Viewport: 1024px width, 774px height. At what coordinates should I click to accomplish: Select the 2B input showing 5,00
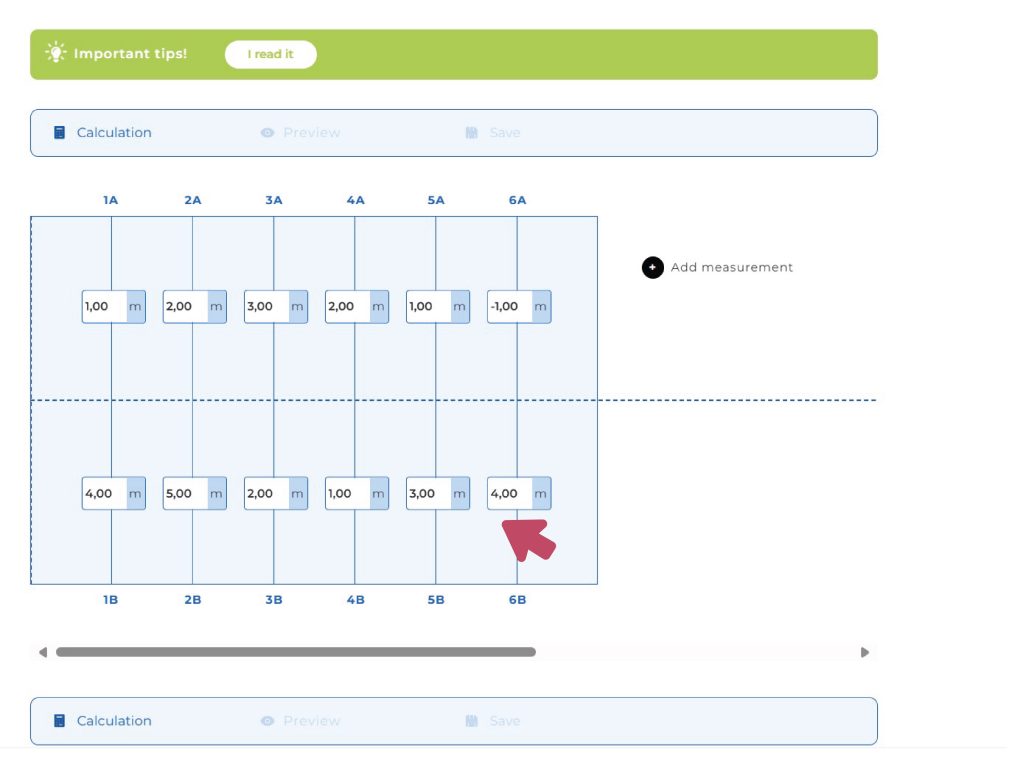tap(185, 493)
